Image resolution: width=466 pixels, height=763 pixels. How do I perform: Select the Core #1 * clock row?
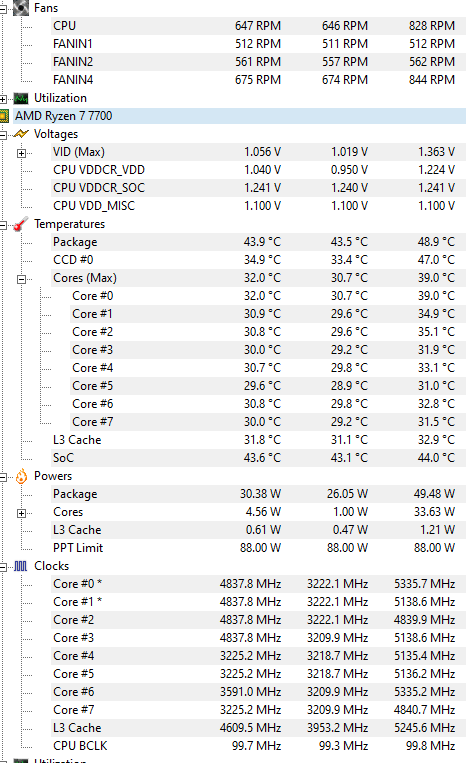[x=258, y=602]
